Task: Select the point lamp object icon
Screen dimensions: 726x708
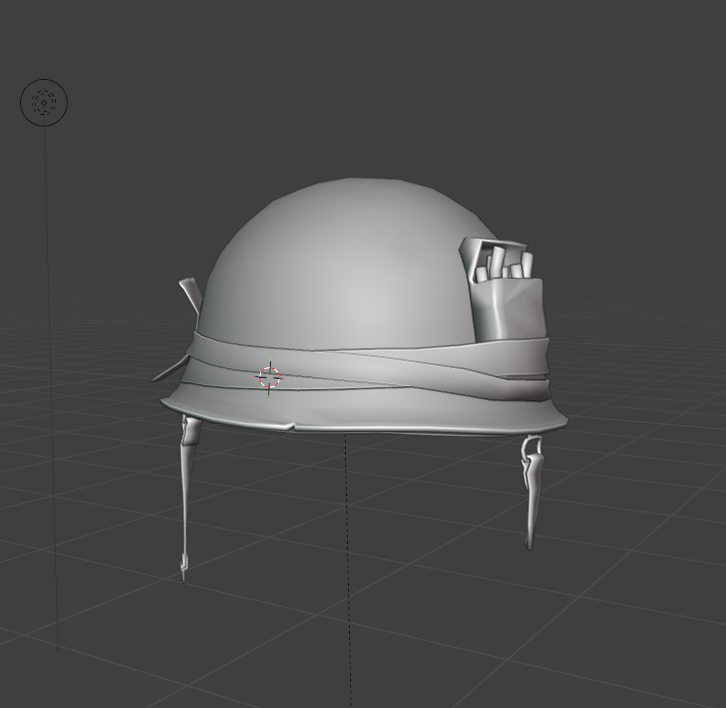Action: pyautogui.click(x=44, y=102)
